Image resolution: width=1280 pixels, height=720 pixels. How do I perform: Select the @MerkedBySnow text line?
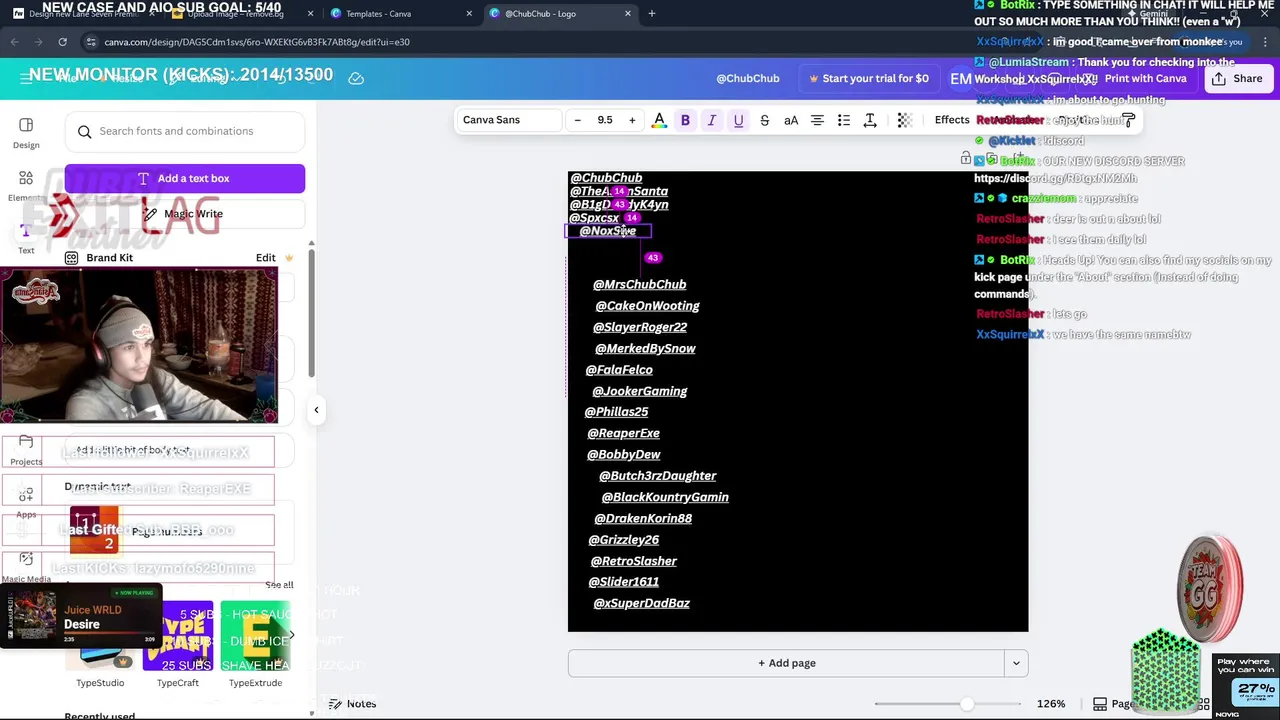point(645,349)
